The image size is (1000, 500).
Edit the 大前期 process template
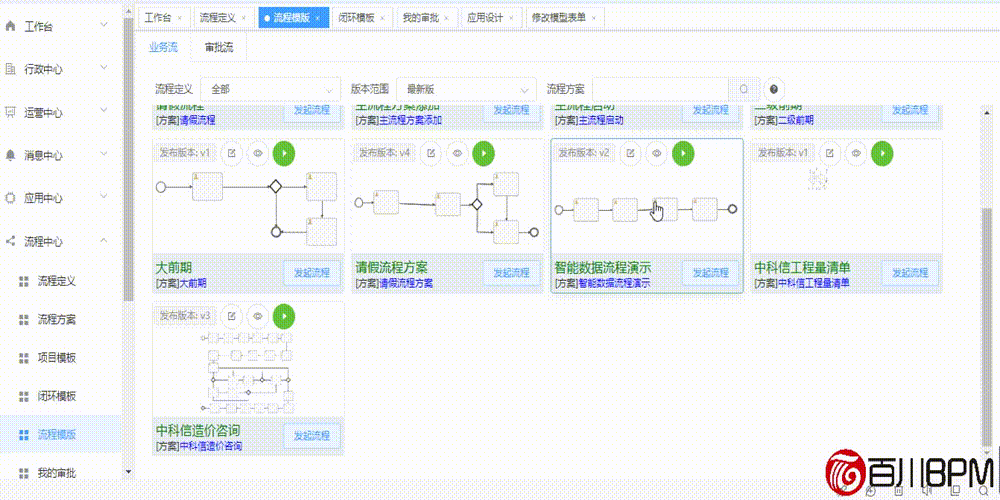click(x=232, y=153)
